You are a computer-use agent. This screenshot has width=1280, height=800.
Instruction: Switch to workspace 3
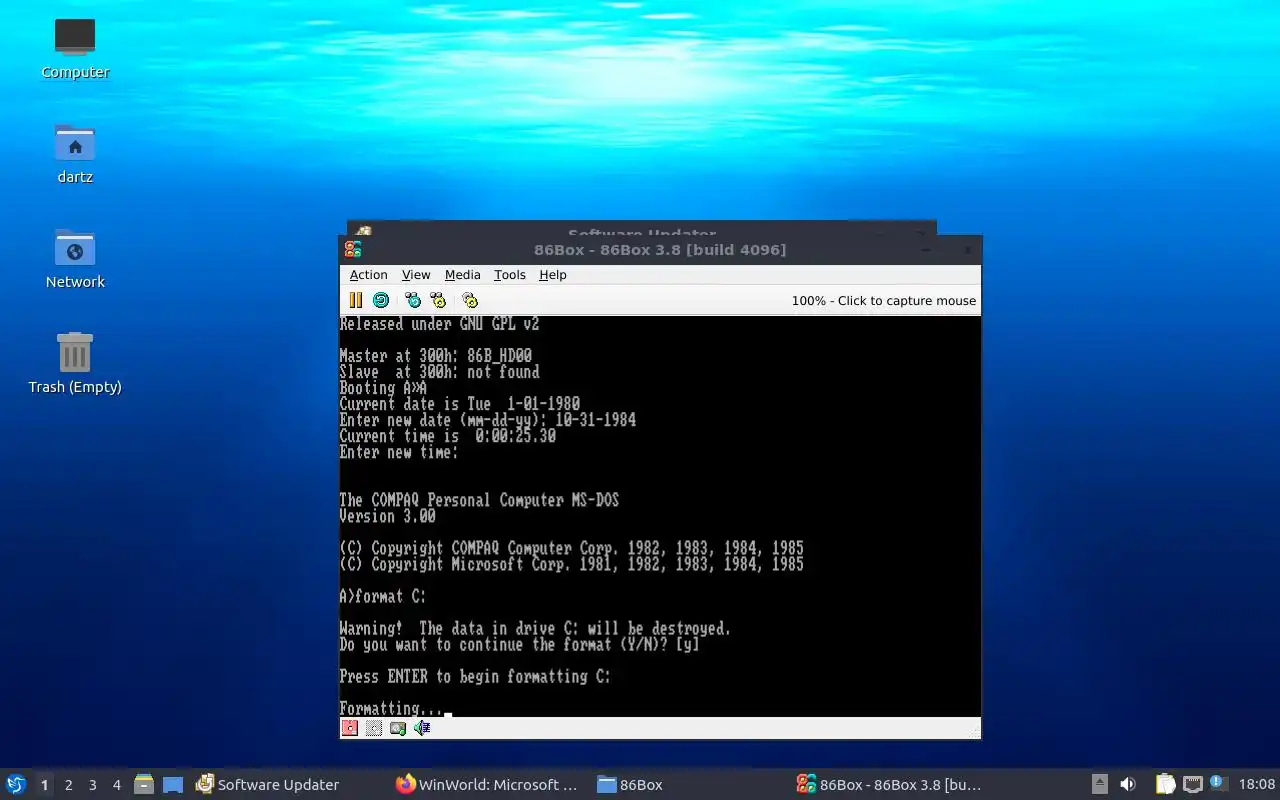pyautogui.click(x=92, y=785)
